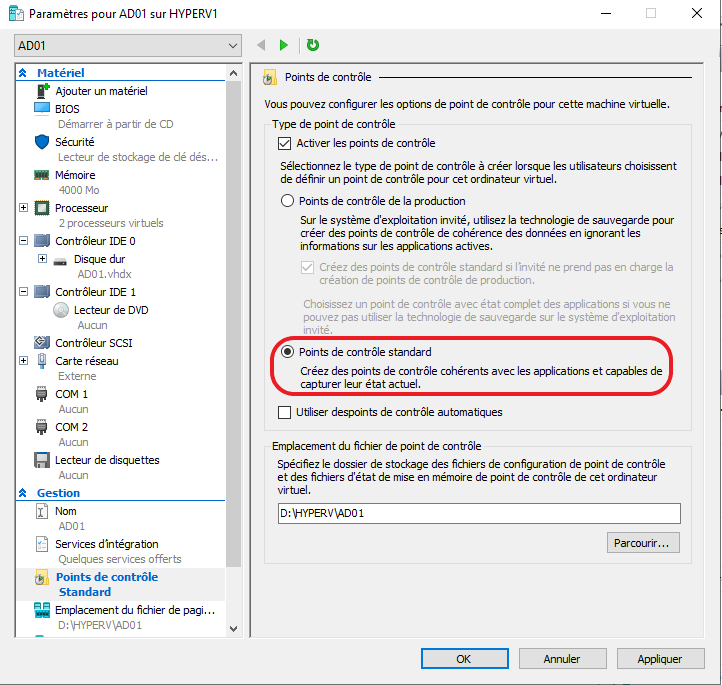Select the BIOS icon in hardware list
The width and height of the screenshot is (722, 685).
[42, 108]
